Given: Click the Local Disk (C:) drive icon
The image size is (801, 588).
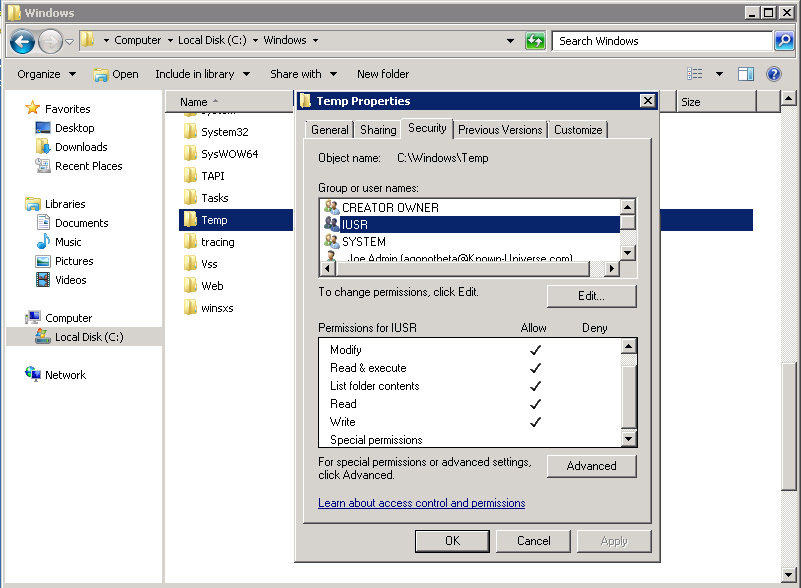Looking at the screenshot, I should coord(43,336).
